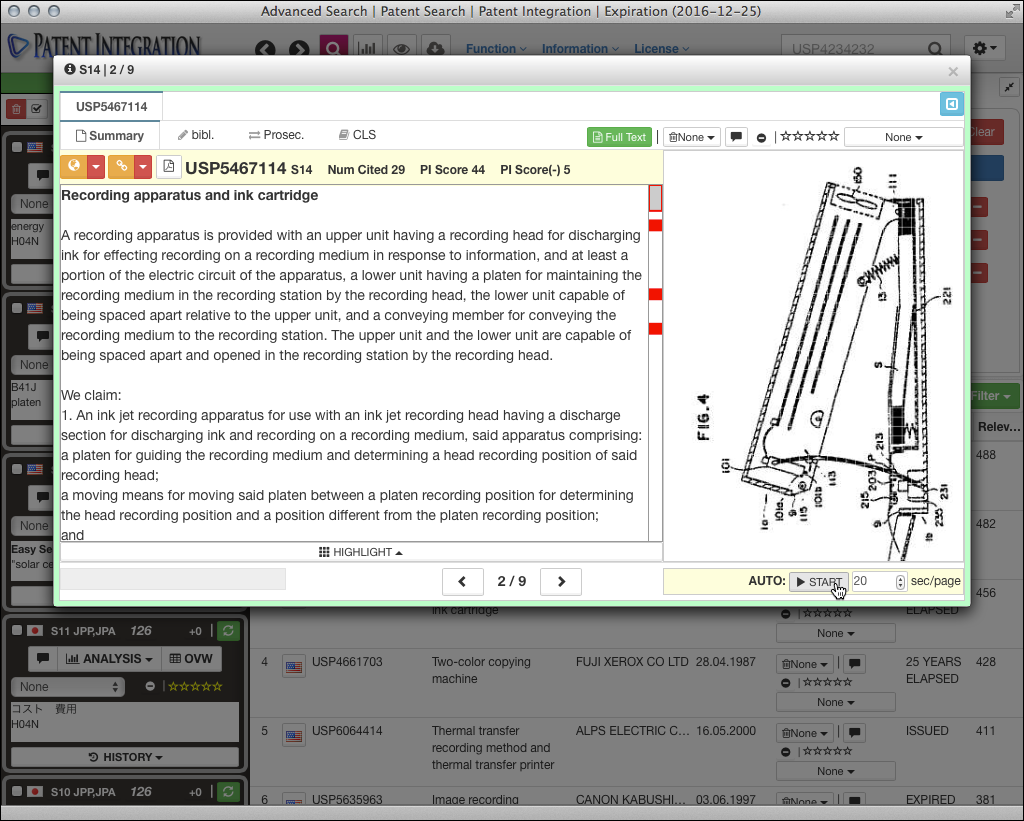
Task: Open the magenta search tool icon
Action: 333,47
